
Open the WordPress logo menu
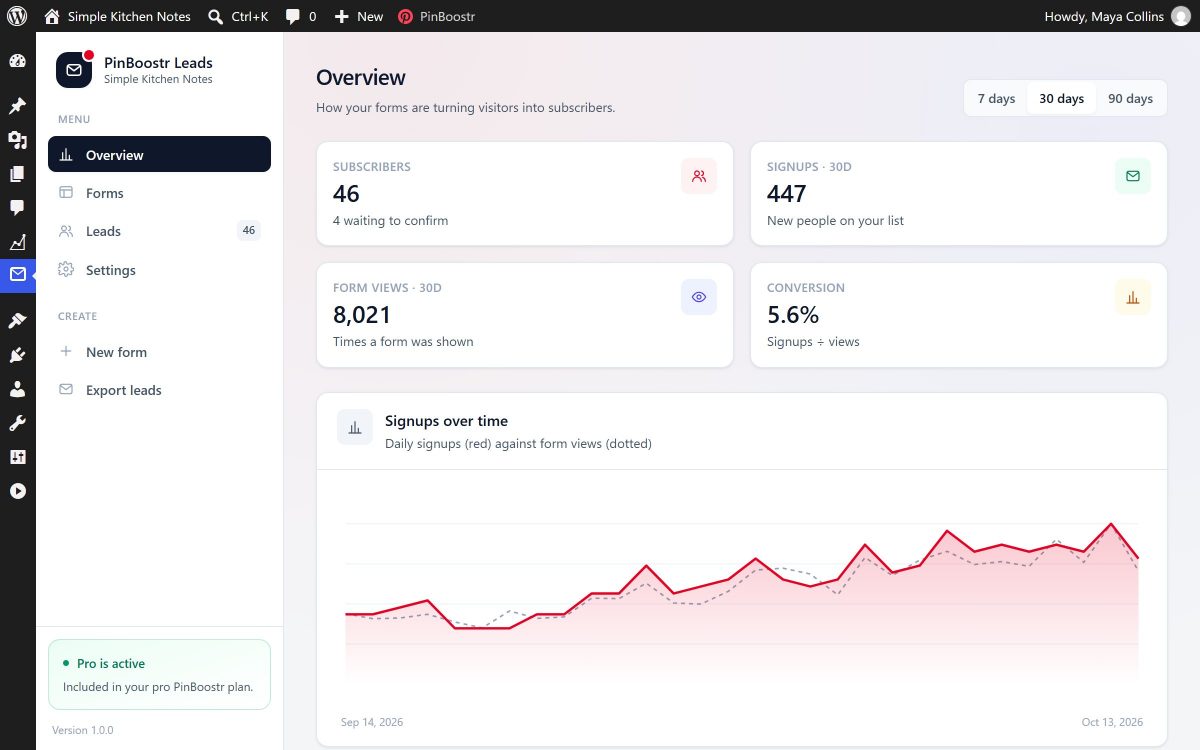click(x=17, y=16)
